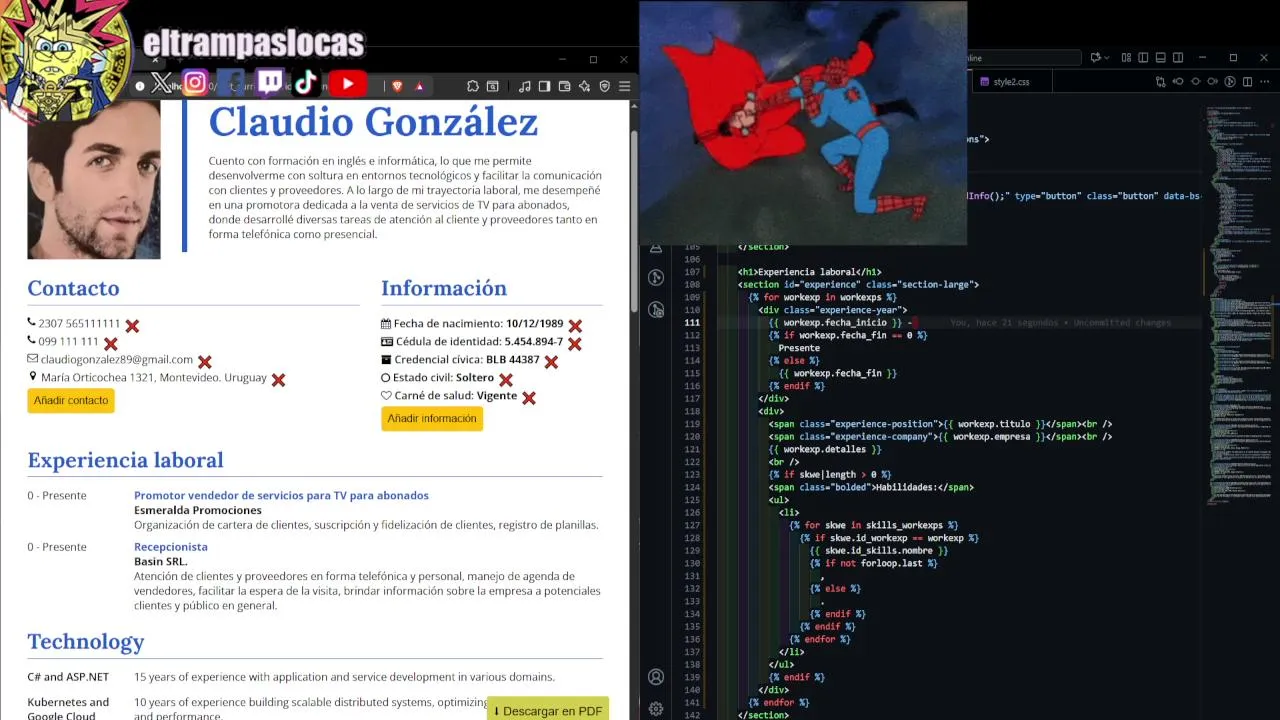Click the Experiencia laboral heading on the page

(x=125, y=460)
